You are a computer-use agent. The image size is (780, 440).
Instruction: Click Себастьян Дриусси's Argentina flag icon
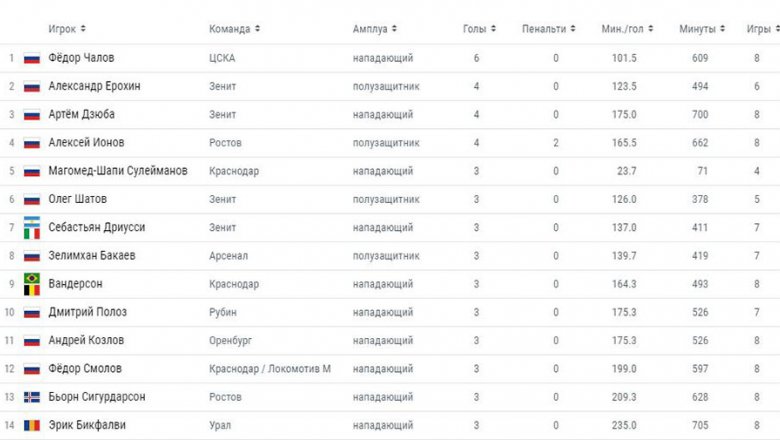click(32, 221)
